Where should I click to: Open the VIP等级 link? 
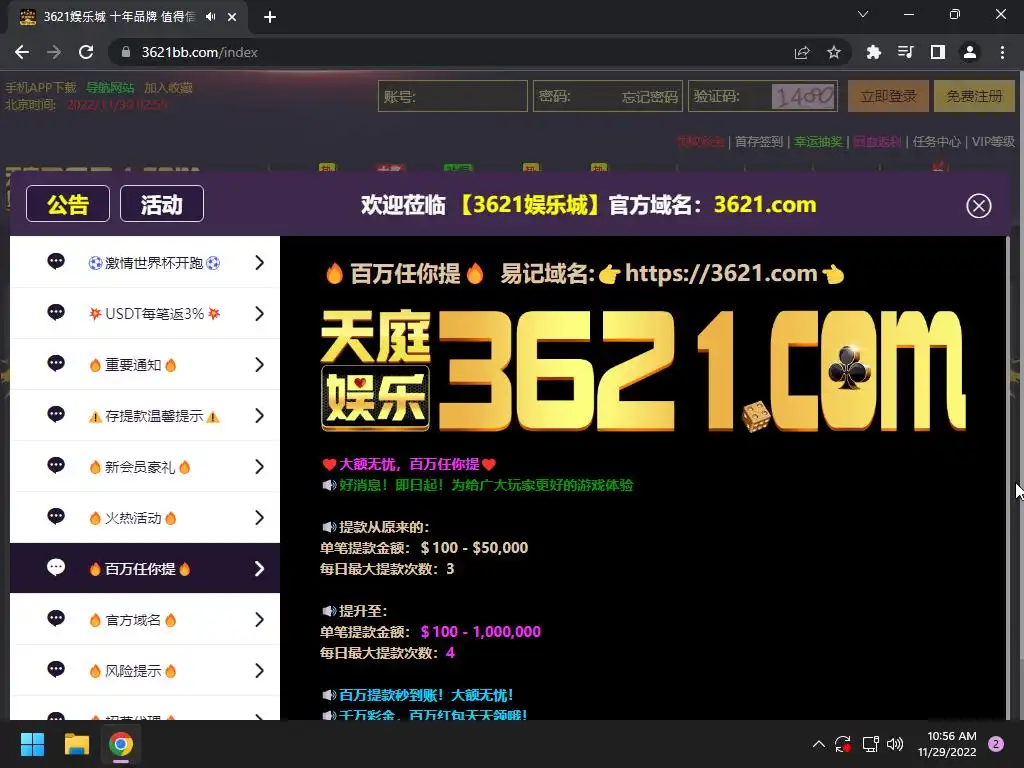click(993, 141)
